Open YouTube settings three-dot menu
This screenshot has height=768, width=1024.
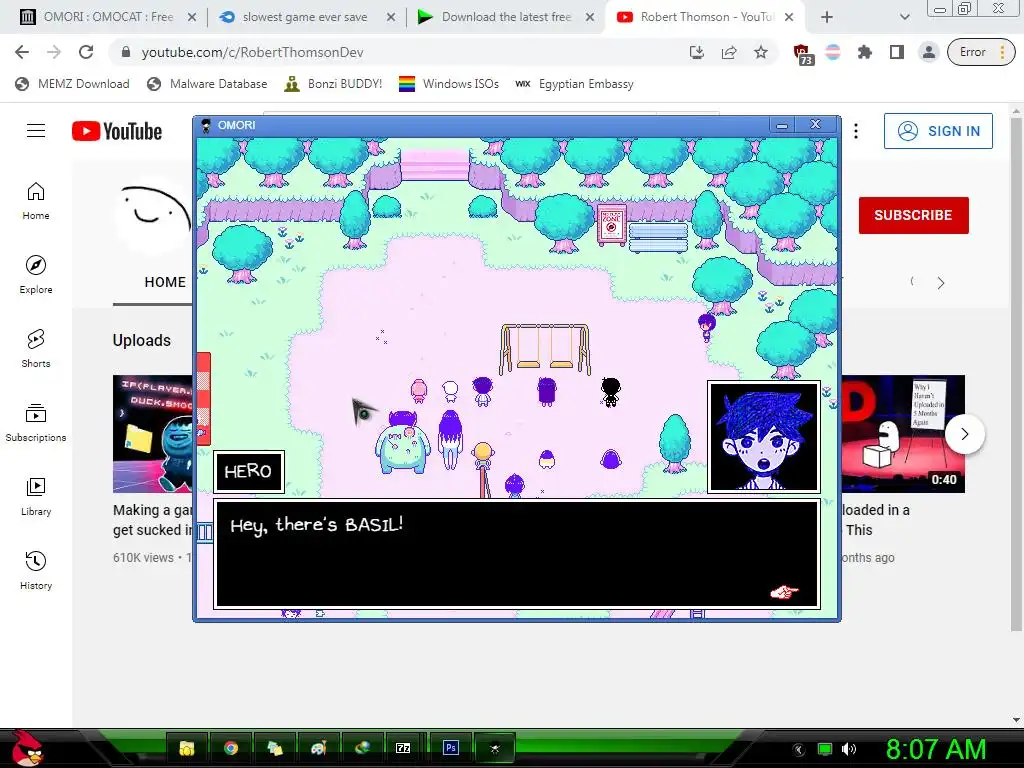pyautogui.click(x=856, y=131)
